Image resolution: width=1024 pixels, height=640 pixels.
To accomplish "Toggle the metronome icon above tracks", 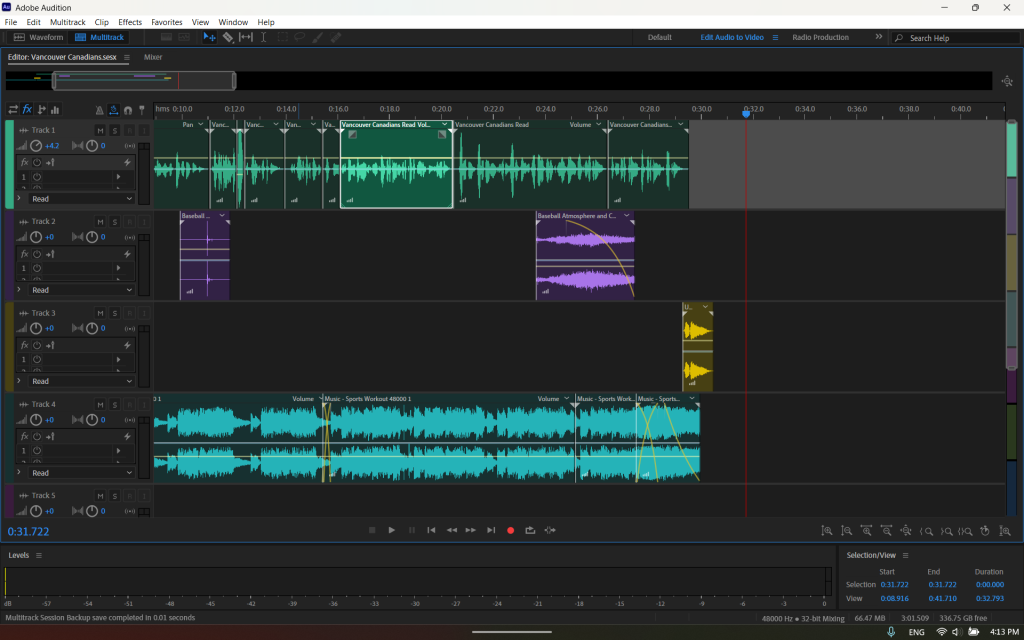I will 100,110.
